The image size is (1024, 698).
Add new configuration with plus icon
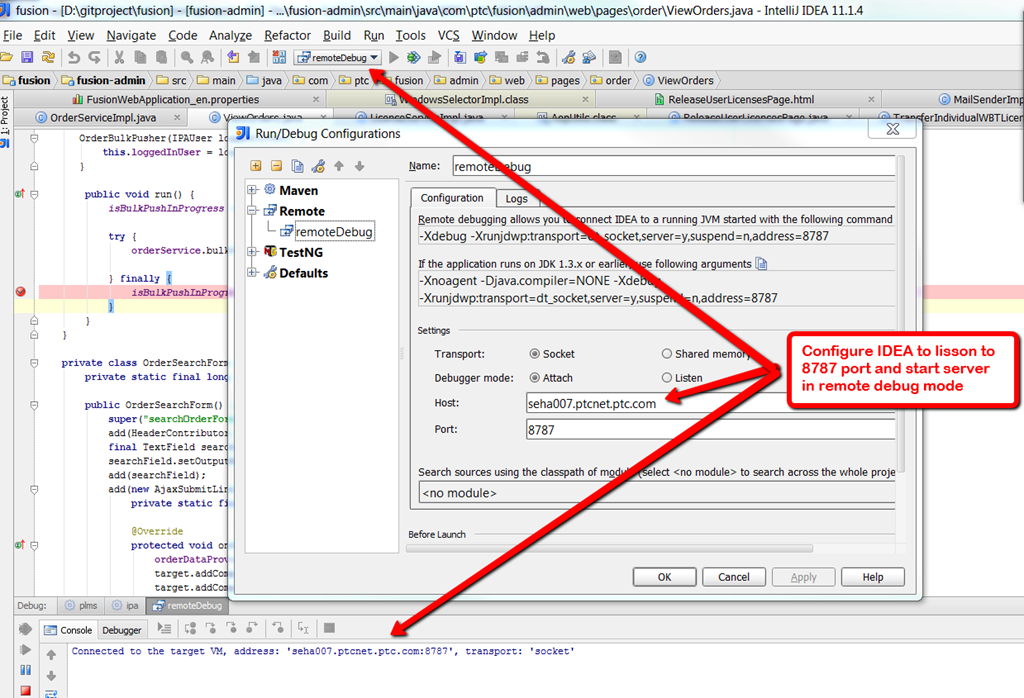(x=256, y=166)
